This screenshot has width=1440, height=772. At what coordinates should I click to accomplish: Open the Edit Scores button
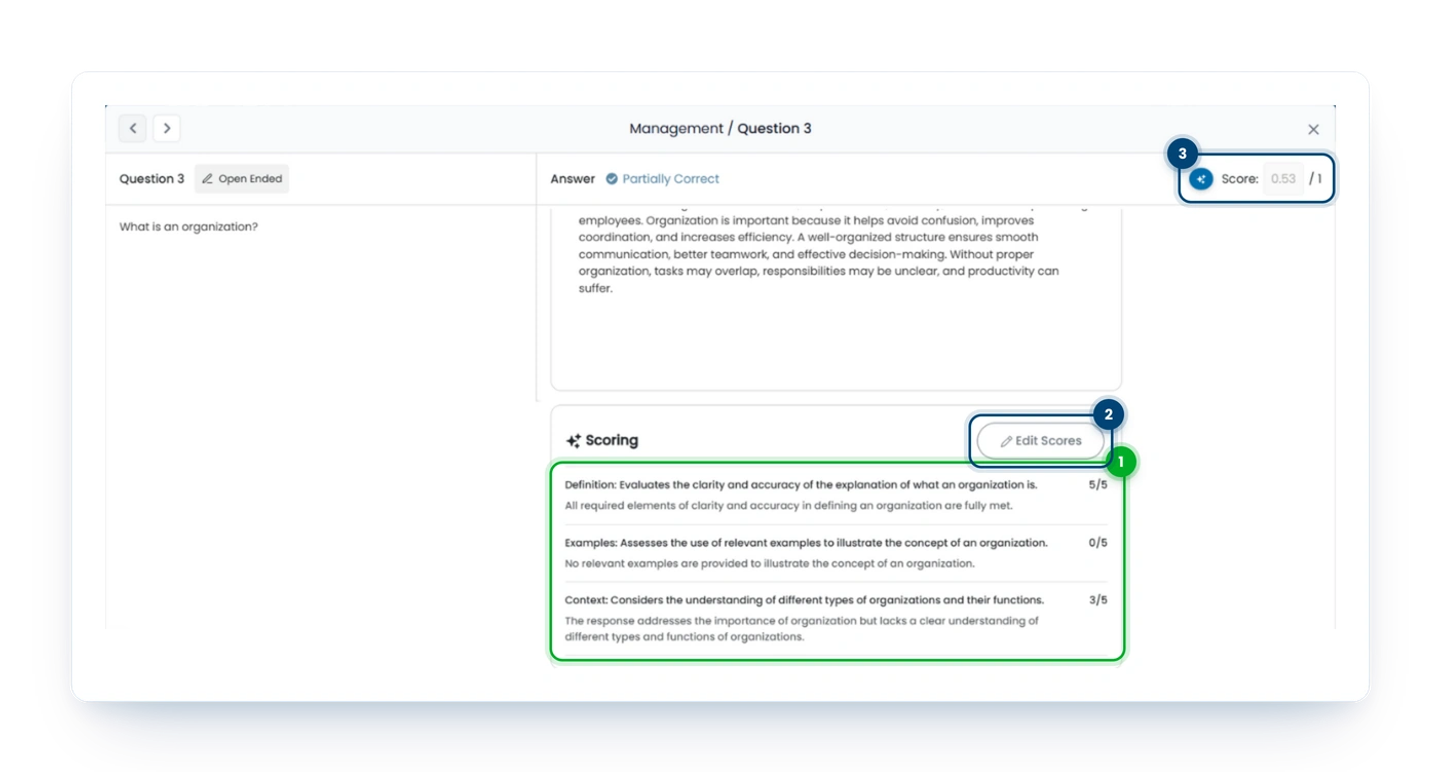pyautogui.click(x=1041, y=441)
